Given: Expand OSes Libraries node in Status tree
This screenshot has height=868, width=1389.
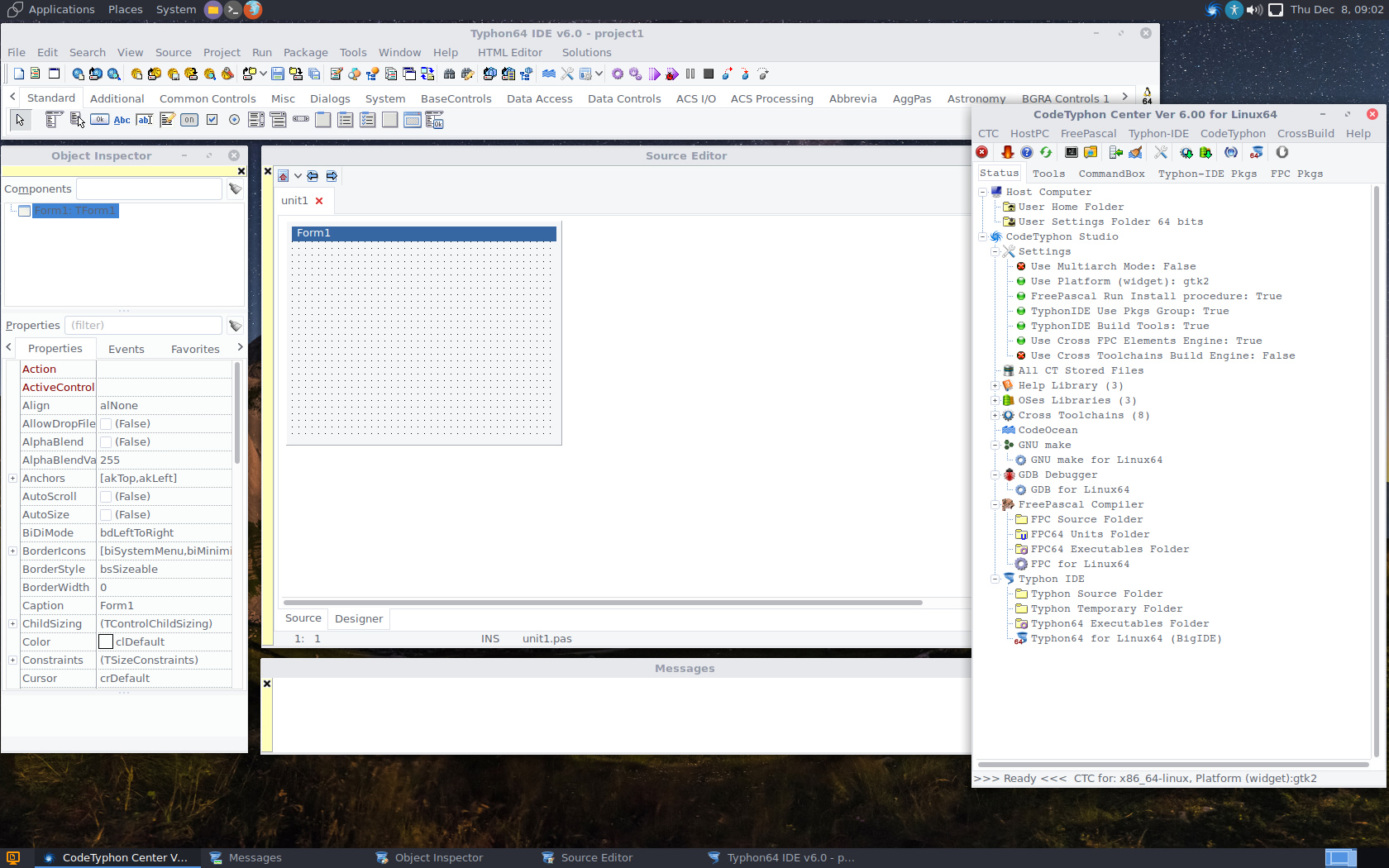Looking at the screenshot, I should pyautogui.click(x=995, y=401).
